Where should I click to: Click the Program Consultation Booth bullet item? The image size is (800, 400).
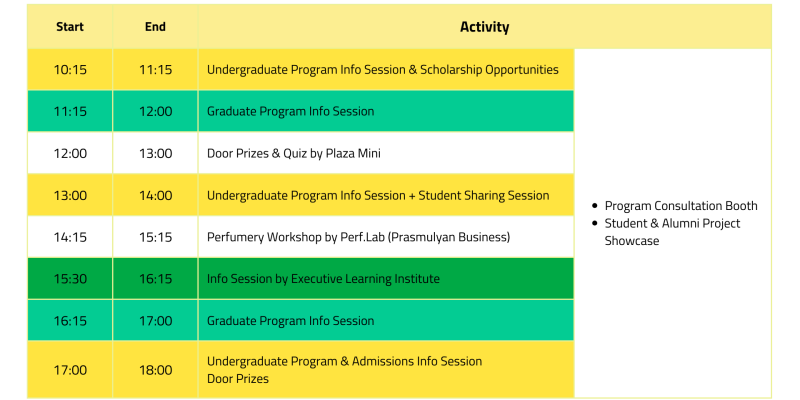pyautogui.click(x=681, y=206)
